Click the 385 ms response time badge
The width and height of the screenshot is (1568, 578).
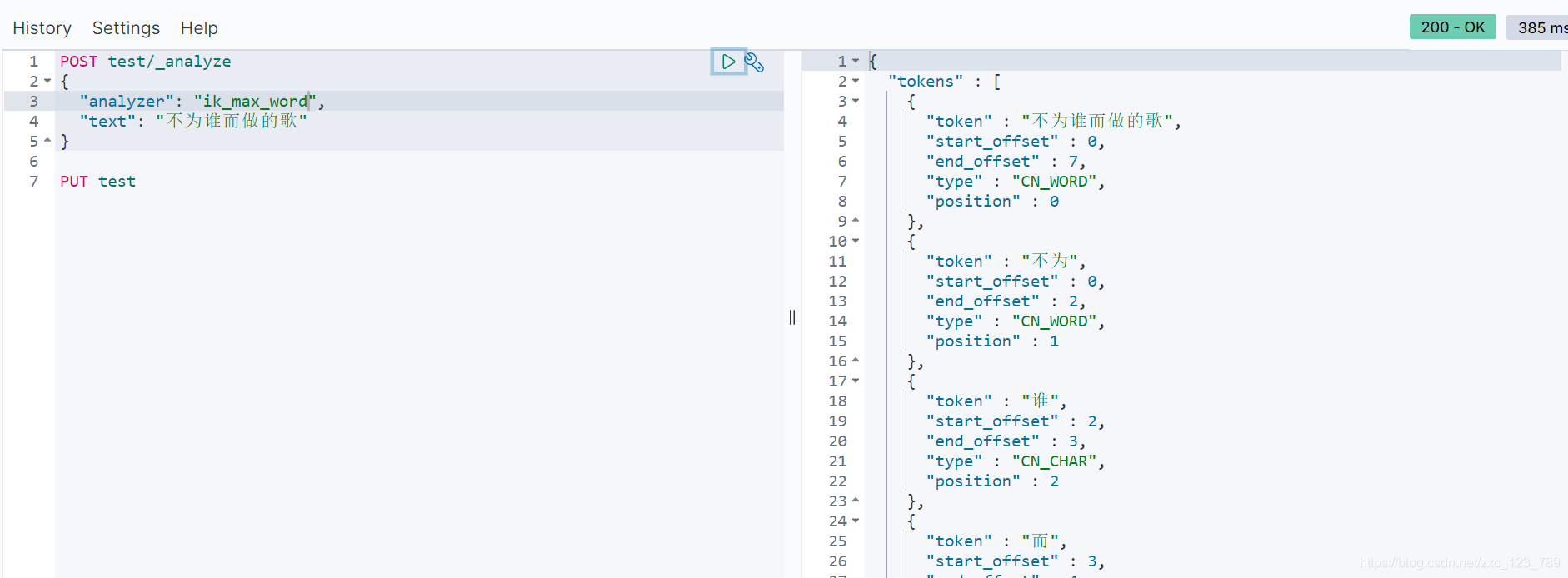(x=1538, y=27)
